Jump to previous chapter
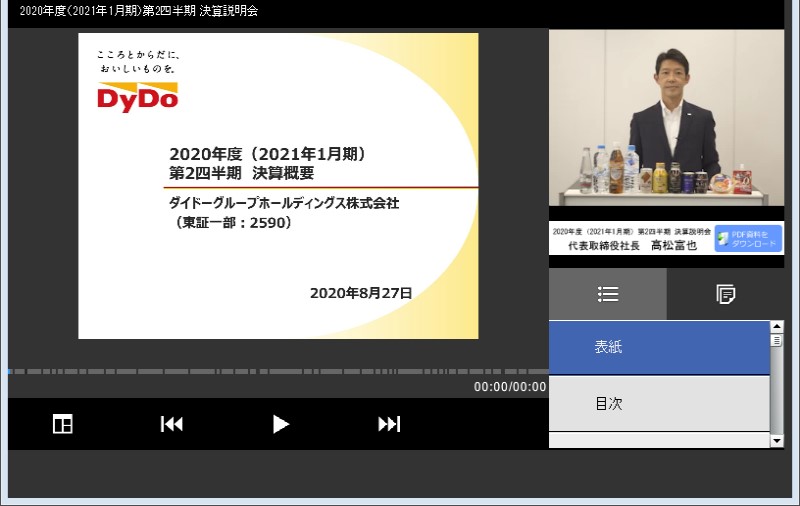Screen dimensions: 800x506 point(171,424)
